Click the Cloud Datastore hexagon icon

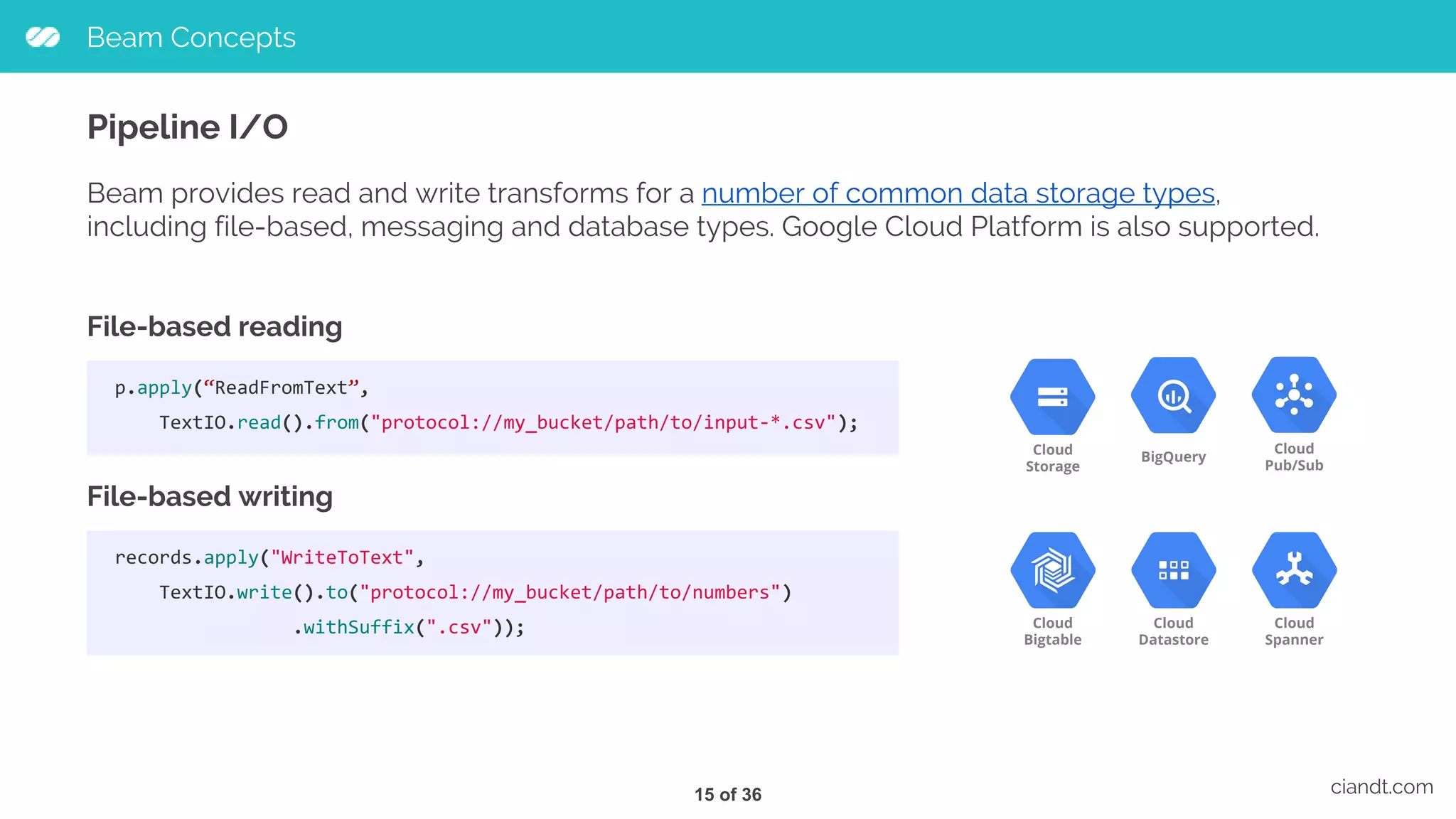[x=1173, y=570]
